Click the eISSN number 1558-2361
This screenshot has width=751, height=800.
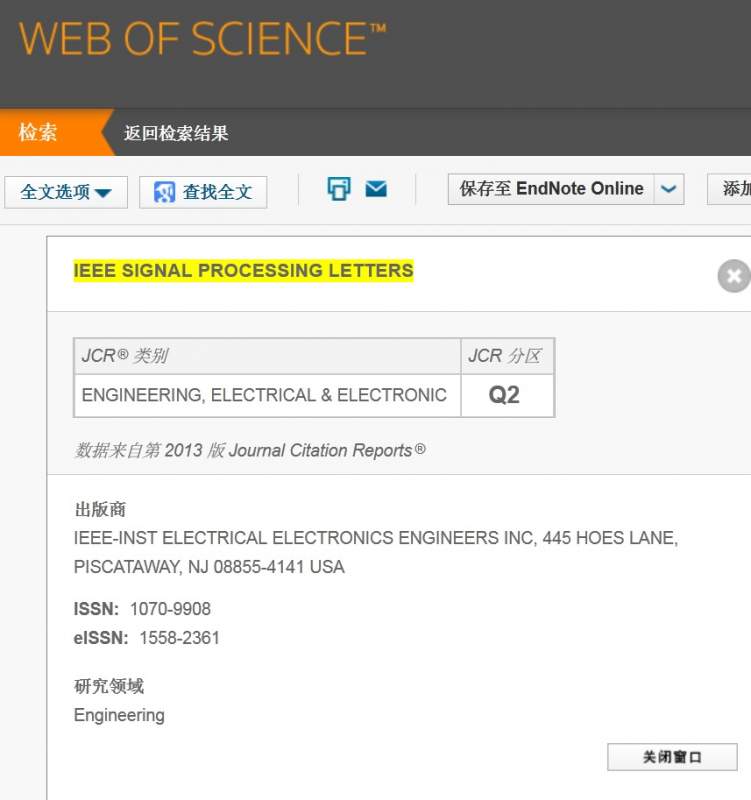(179, 638)
